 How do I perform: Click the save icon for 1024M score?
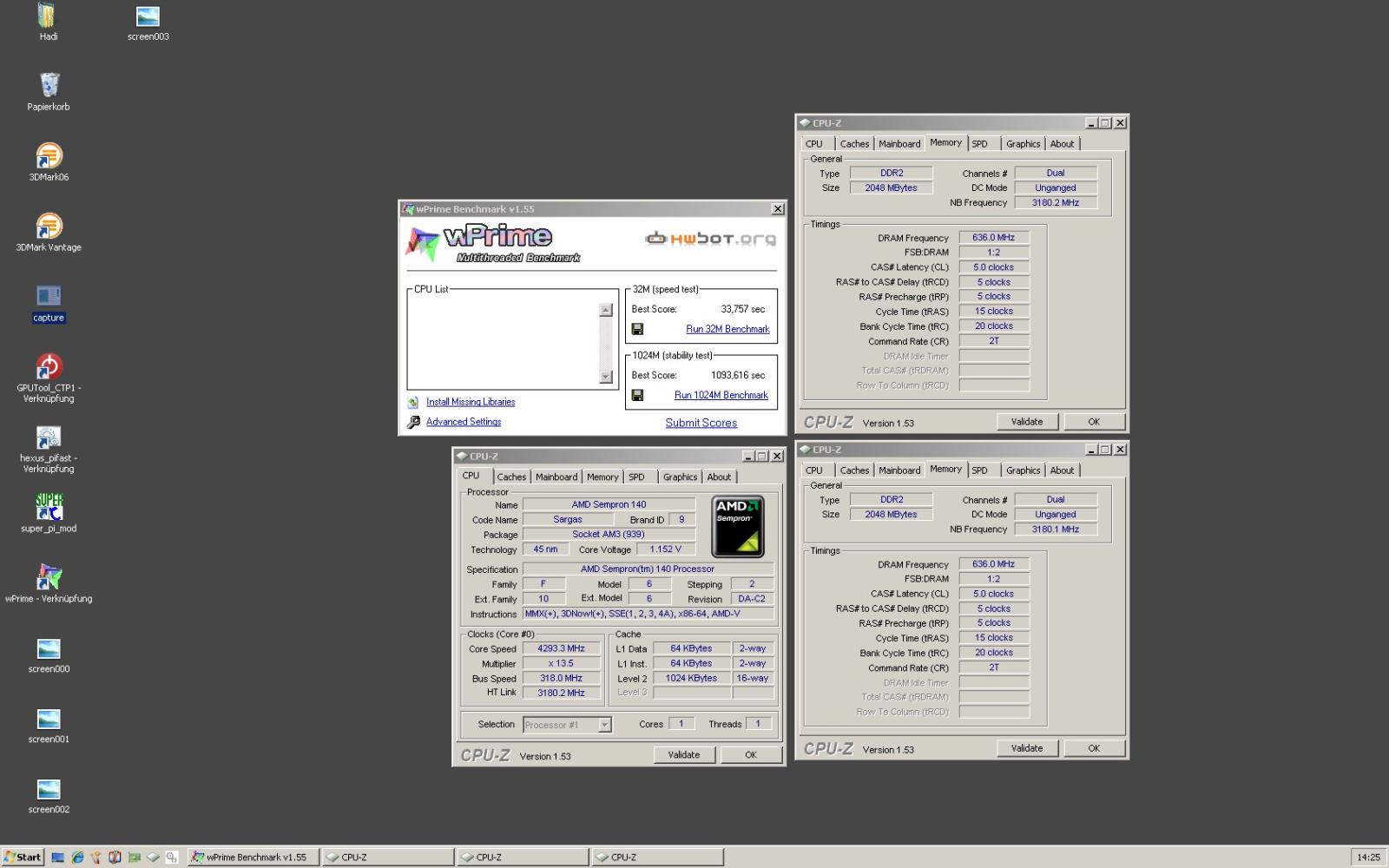637,395
